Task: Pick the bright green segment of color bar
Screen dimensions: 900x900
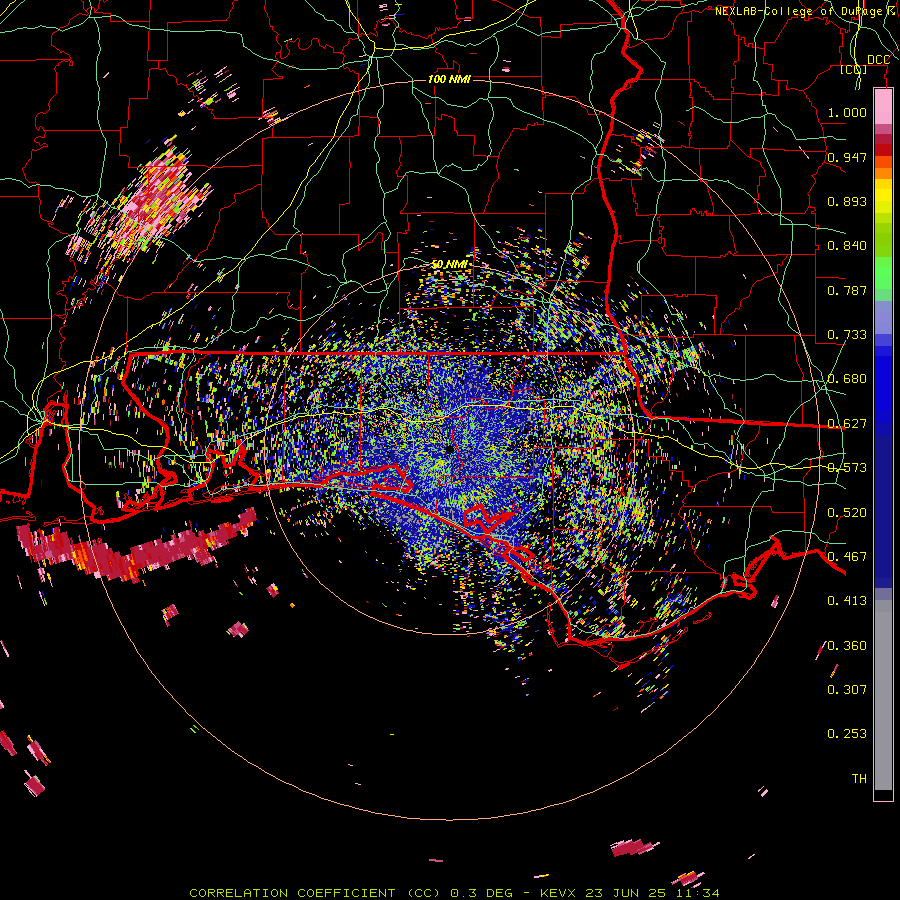Action: click(x=883, y=273)
